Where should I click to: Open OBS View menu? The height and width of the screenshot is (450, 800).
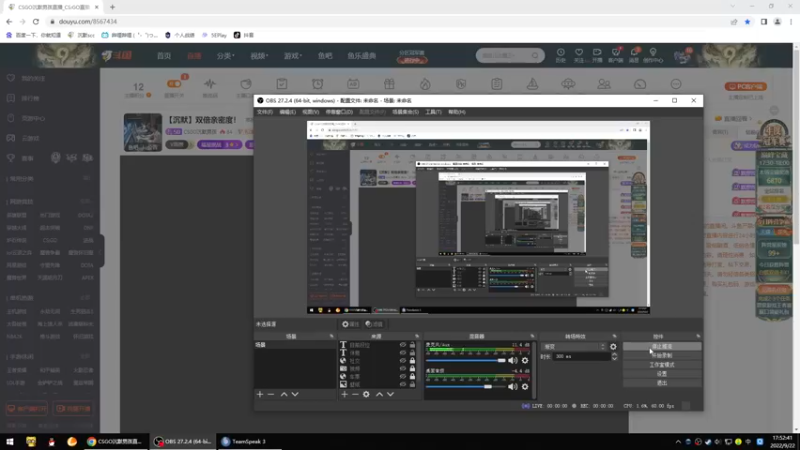(x=311, y=112)
